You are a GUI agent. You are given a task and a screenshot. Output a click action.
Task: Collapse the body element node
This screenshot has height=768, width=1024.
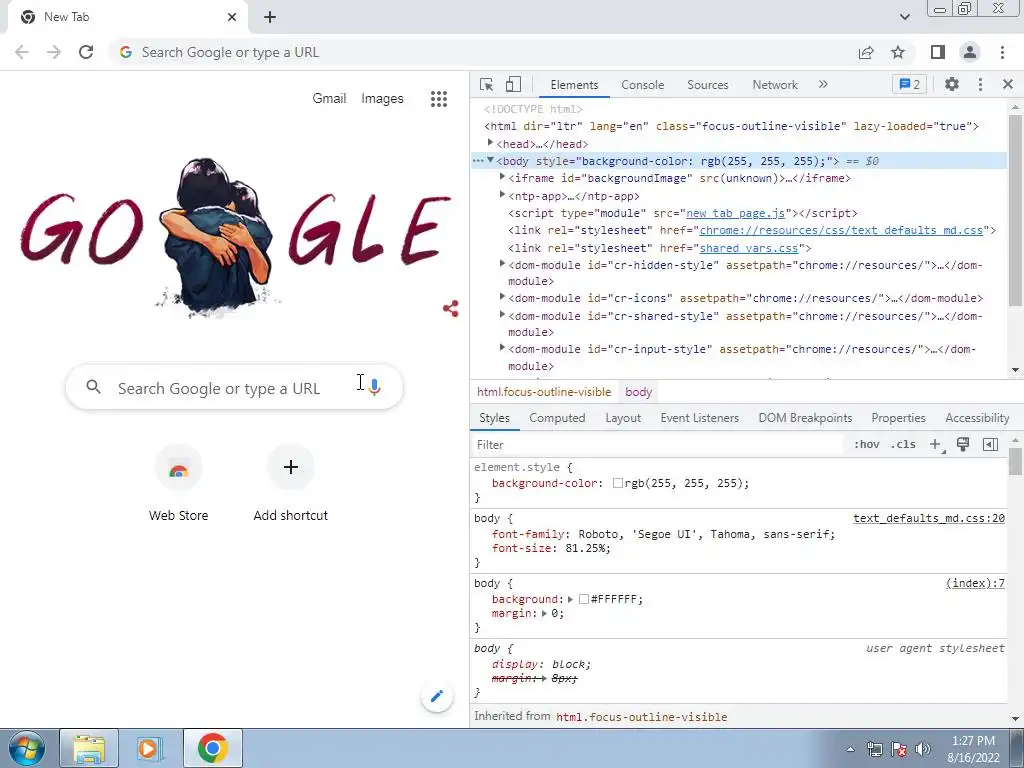490,160
